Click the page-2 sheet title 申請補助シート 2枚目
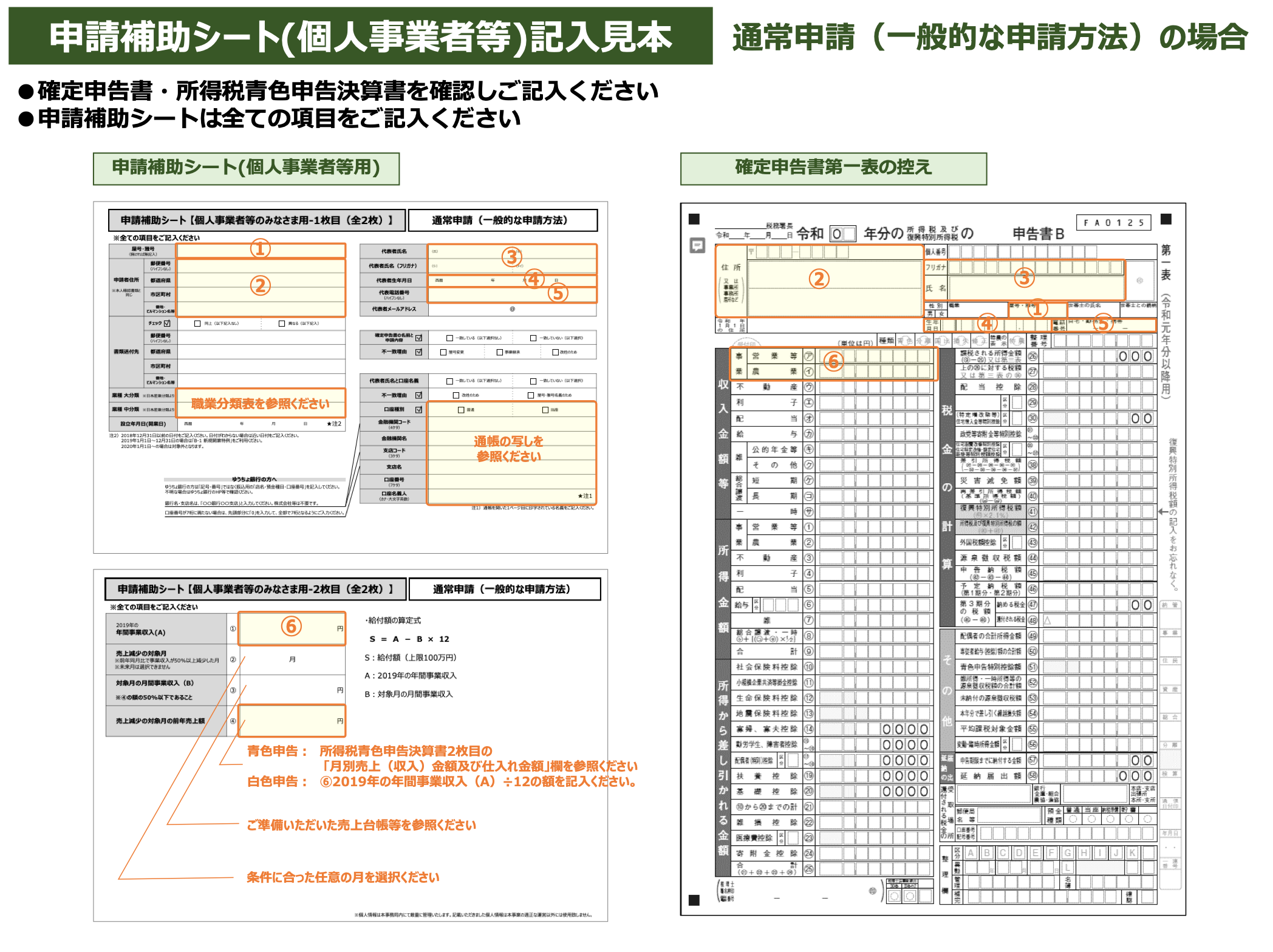Screen dimensions: 1273x952 pos(255,589)
